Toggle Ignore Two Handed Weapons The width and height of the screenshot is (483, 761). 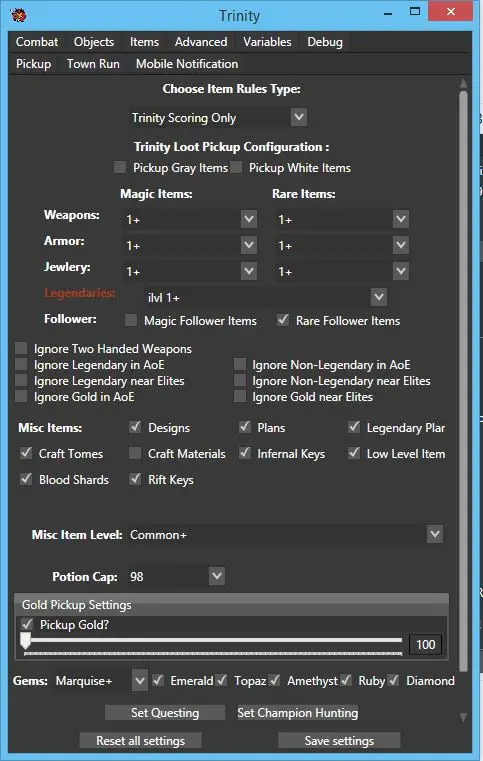[x=21, y=348]
